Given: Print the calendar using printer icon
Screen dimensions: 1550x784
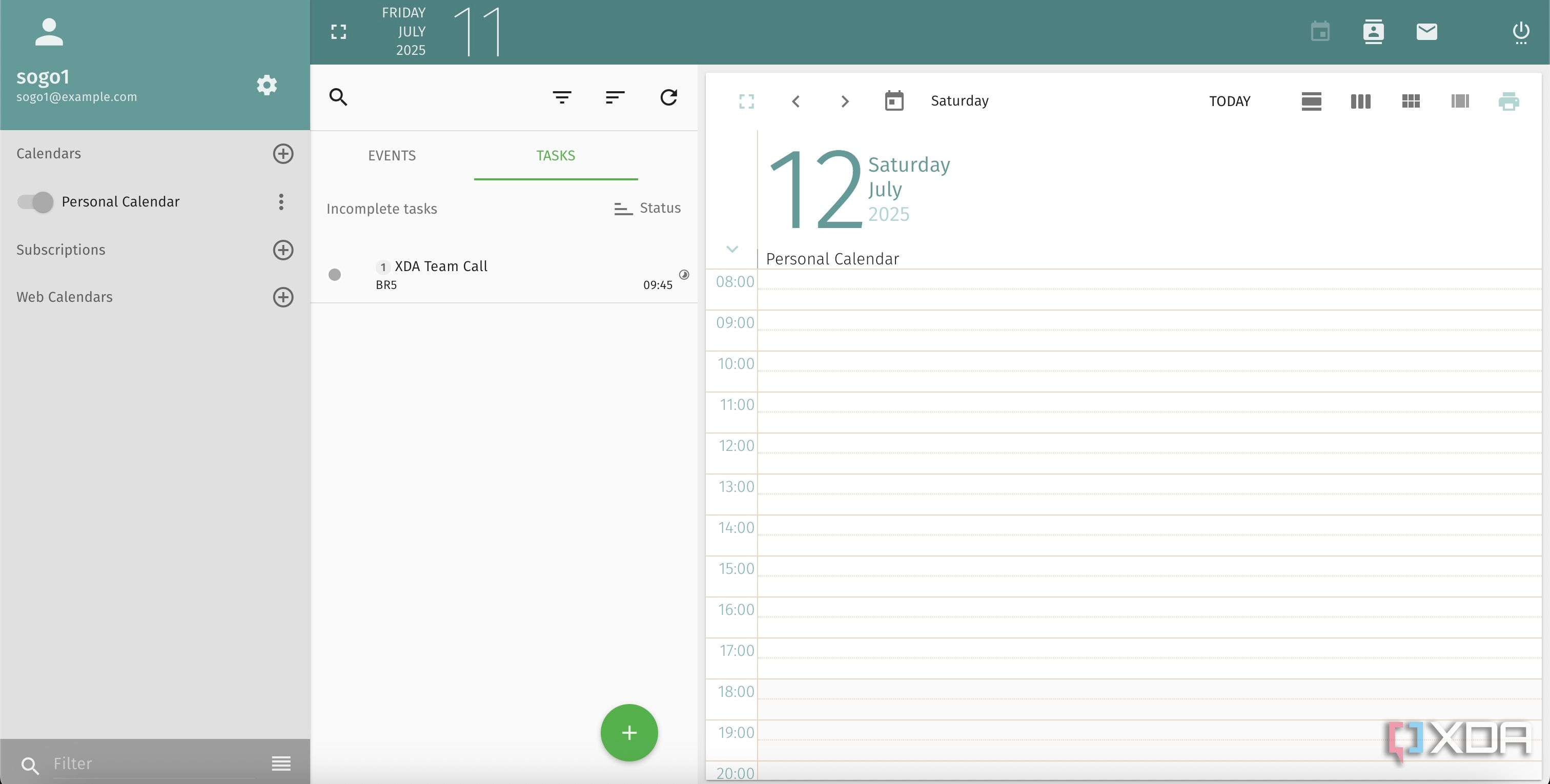Looking at the screenshot, I should click(1508, 101).
